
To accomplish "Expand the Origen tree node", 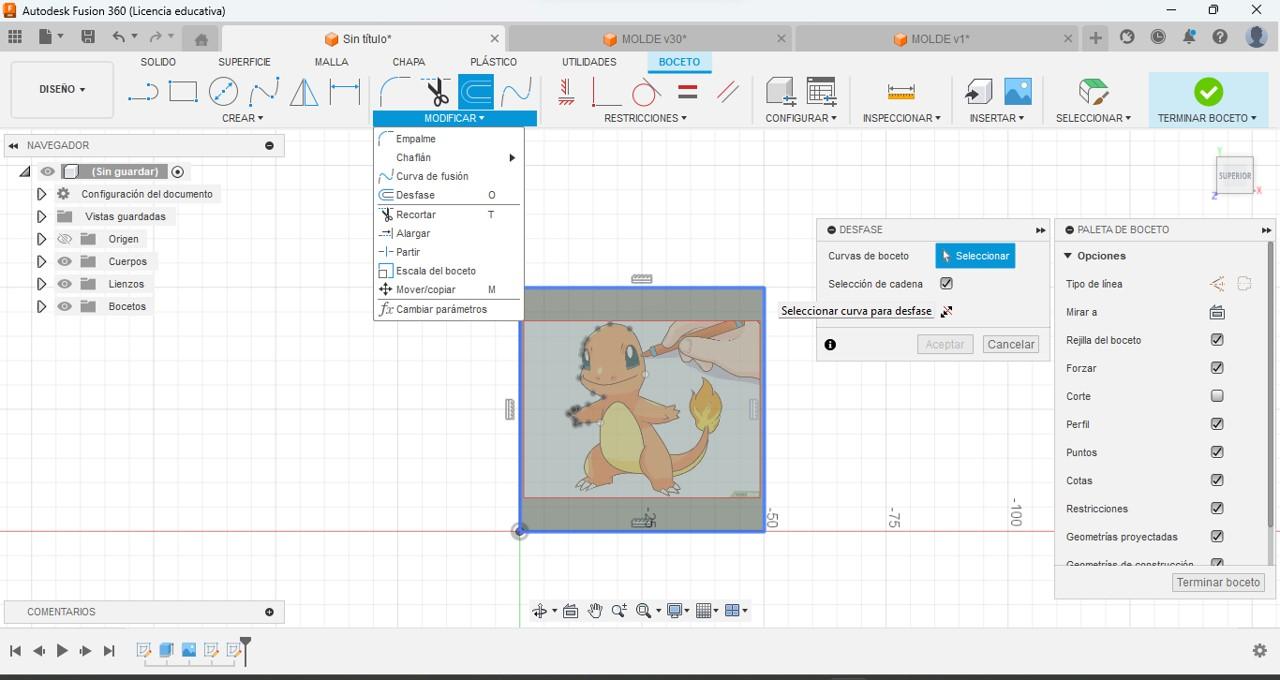I will [41, 239].
